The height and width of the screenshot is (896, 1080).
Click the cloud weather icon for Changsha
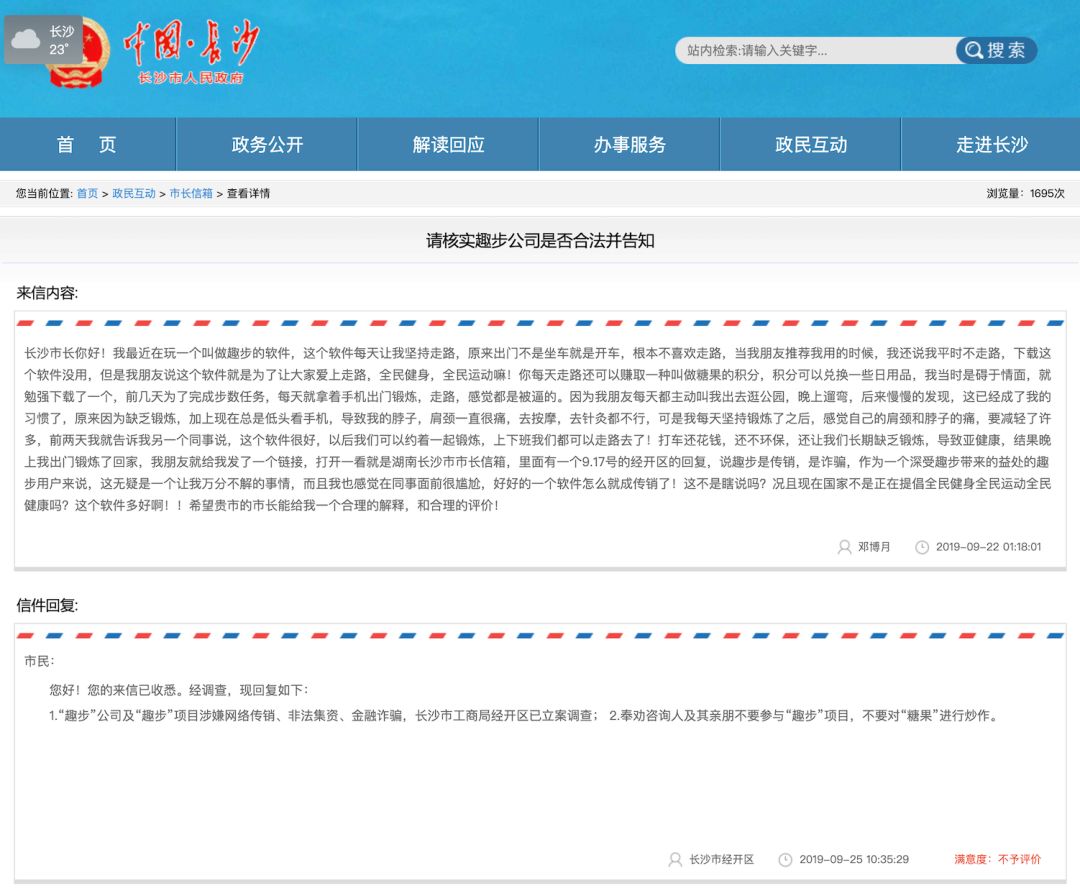tap(26, 39)
